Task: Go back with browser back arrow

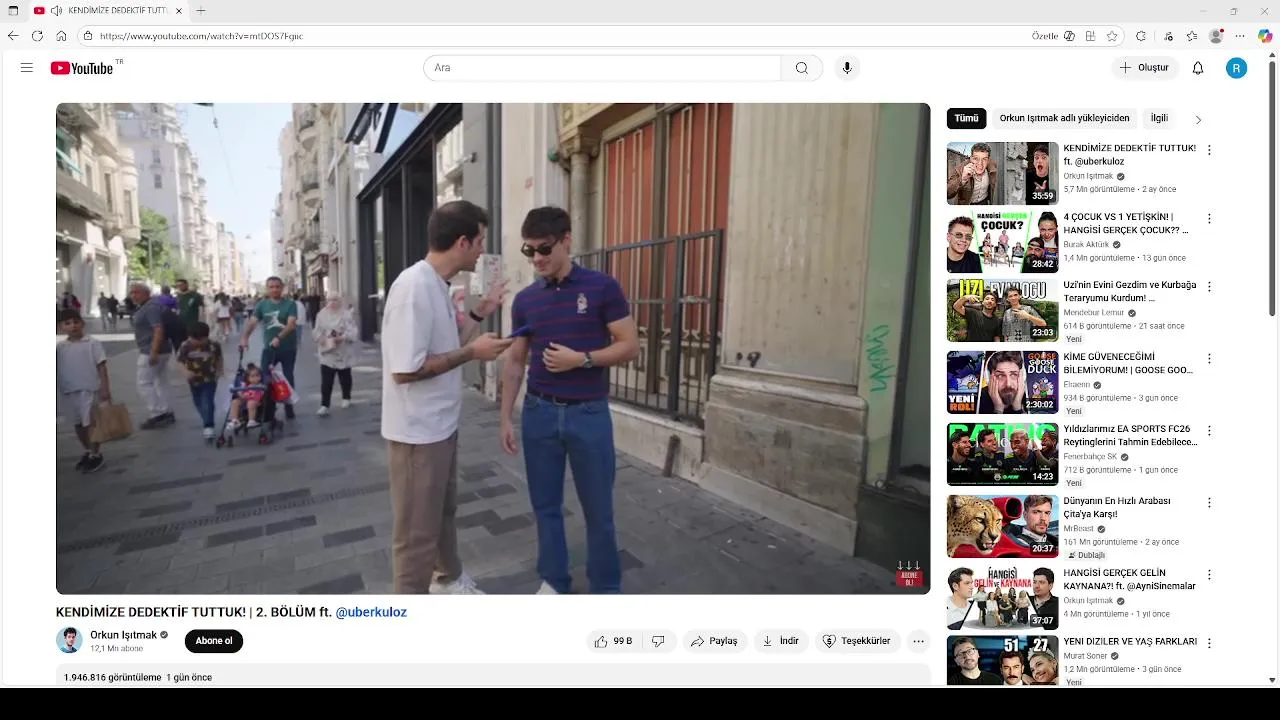Action: [x=13, y=36]
